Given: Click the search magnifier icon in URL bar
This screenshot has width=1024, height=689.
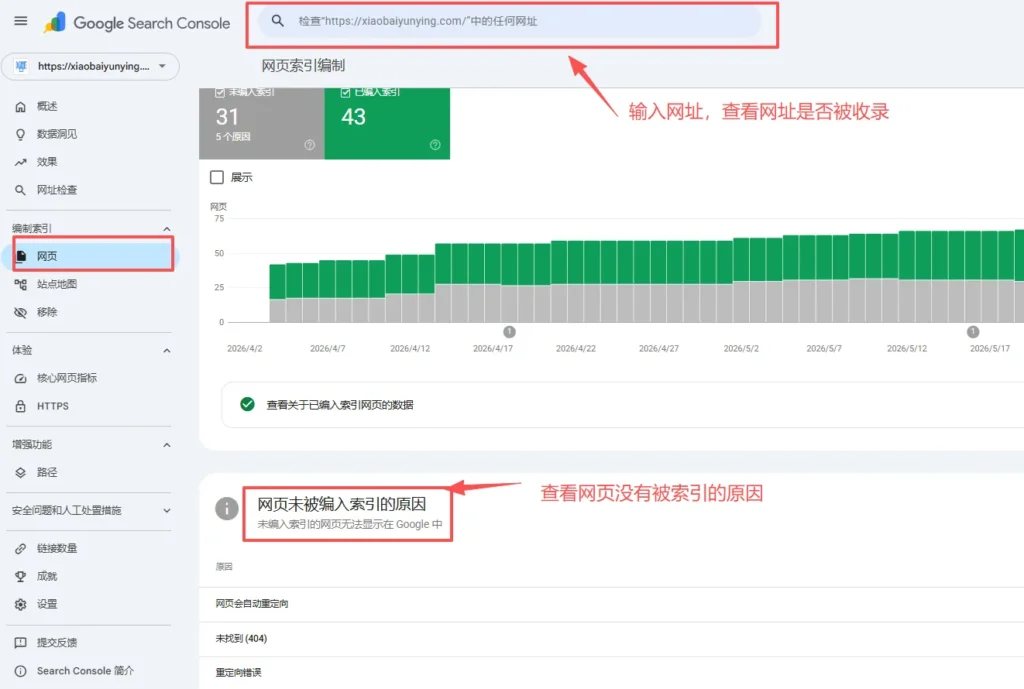Looking at the screenshot, I should pyautogui.click(x=278, y=21).
